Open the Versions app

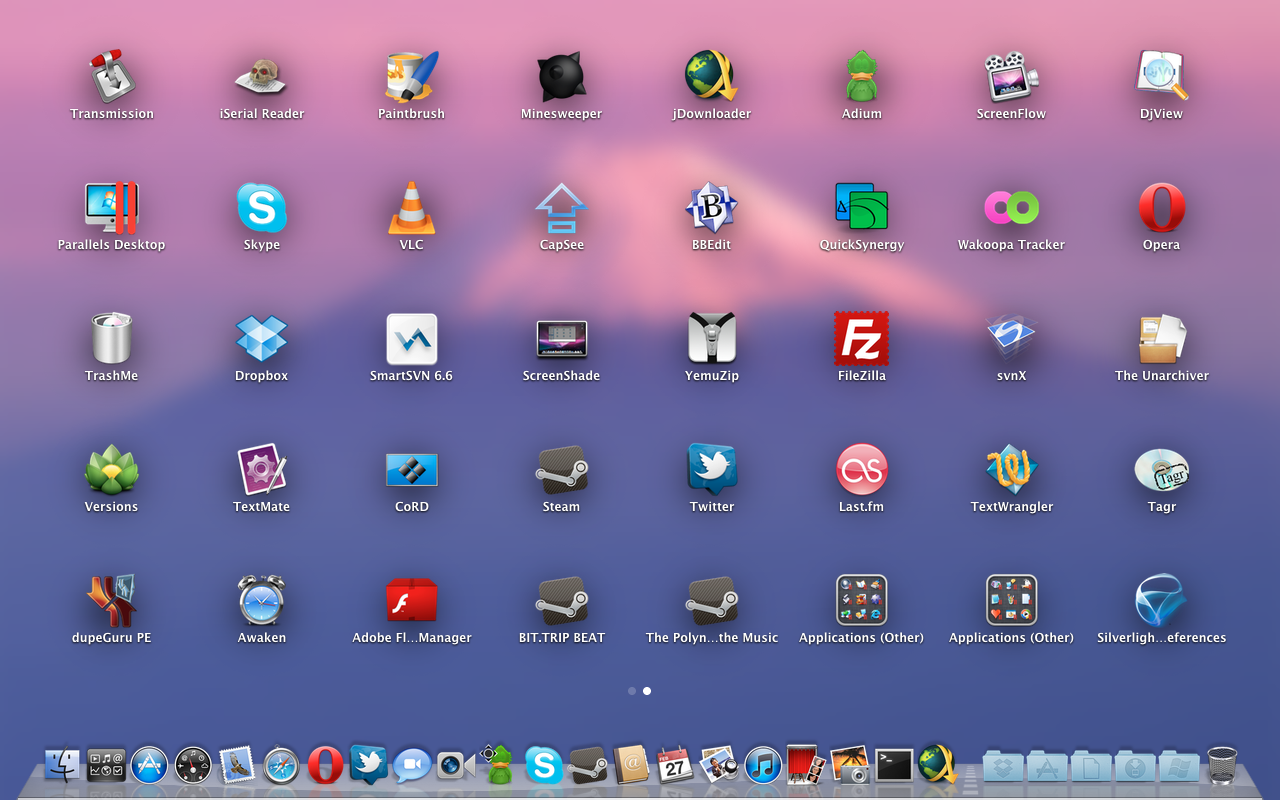click(112, 470)
